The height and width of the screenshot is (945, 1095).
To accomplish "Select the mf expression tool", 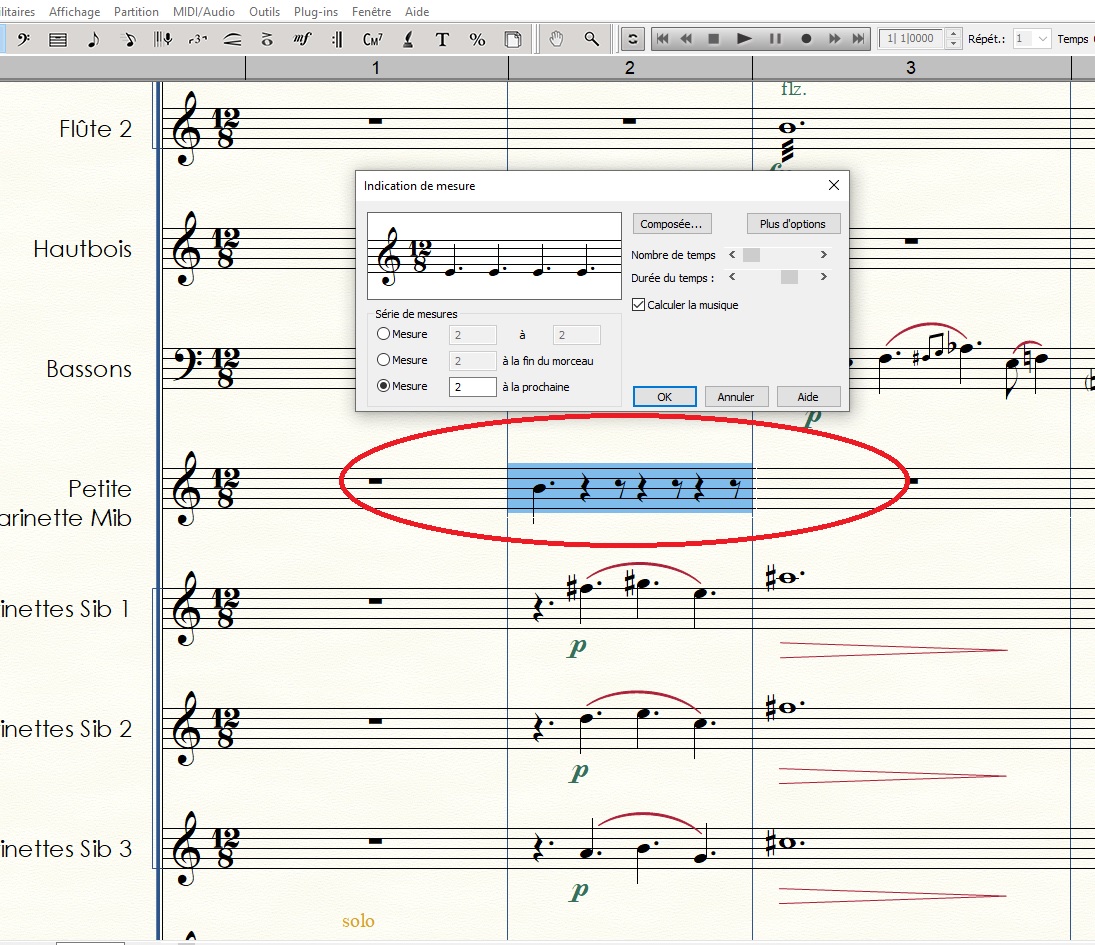I will [302, 39].
